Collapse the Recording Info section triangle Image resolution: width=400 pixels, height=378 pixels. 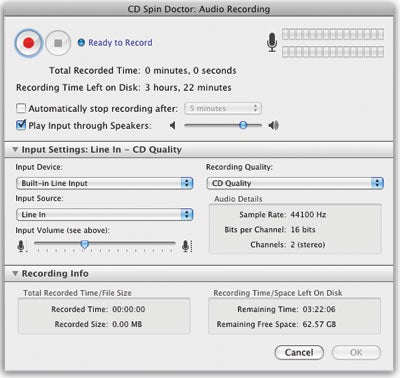[15, 273]
